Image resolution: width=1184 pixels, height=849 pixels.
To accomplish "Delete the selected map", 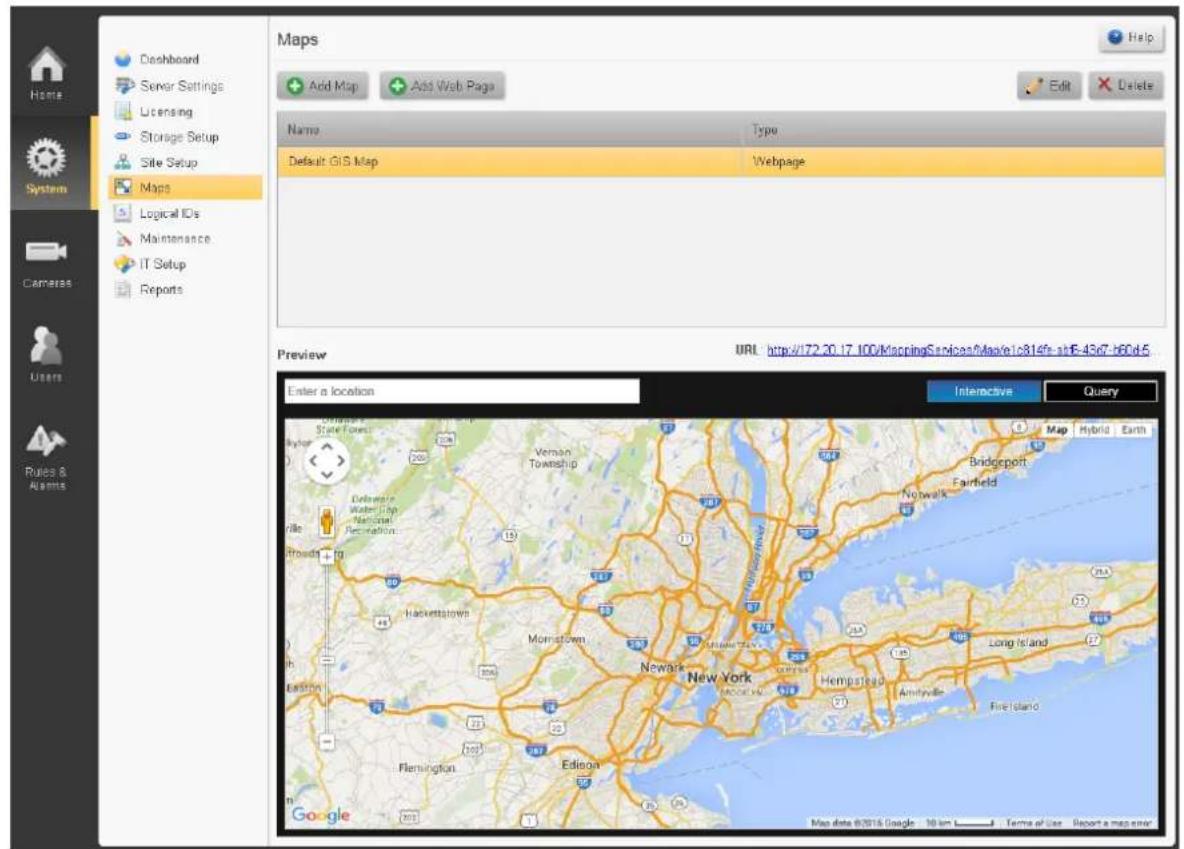I will coord(1125,85).
